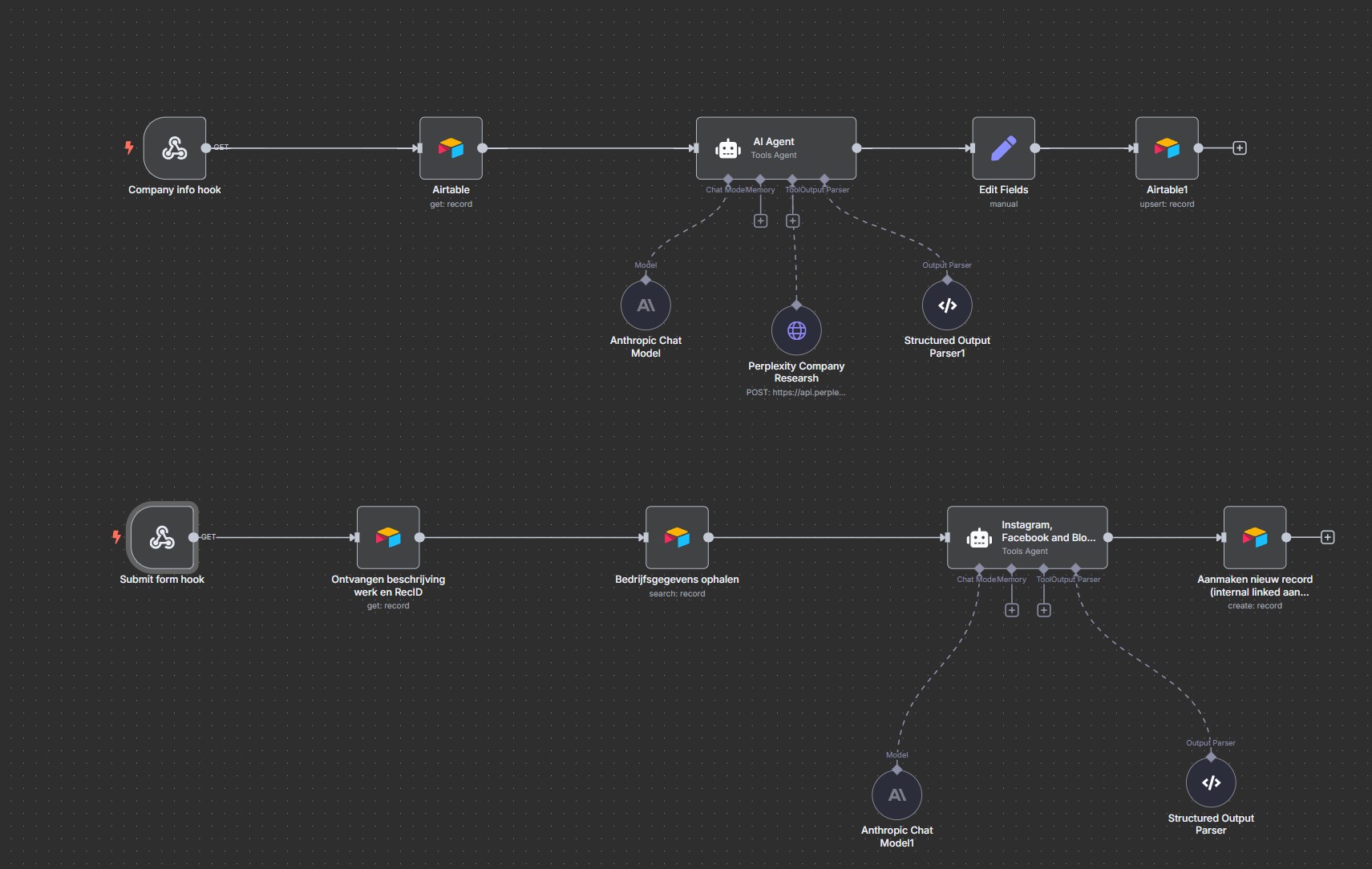Add Memory to AI Agent via plus
The width and height of the screenshot is (1372, 869).
pyautogui.click(x=761, y=220)
